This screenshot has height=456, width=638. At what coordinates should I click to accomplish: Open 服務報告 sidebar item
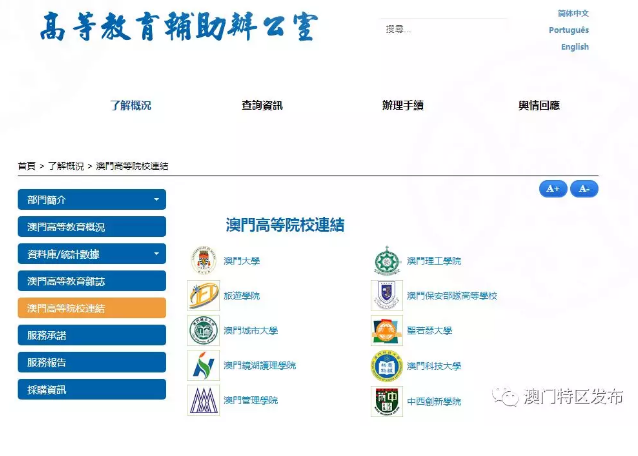point(92,362)
